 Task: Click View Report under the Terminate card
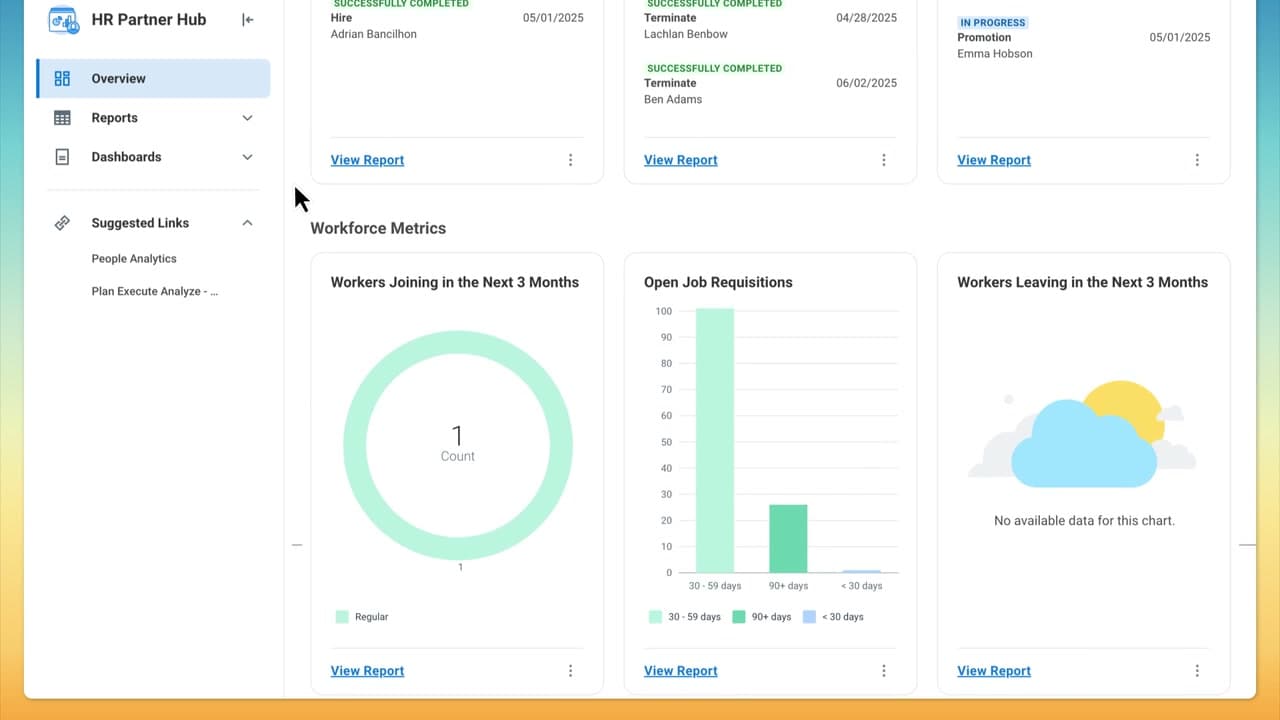680,160
